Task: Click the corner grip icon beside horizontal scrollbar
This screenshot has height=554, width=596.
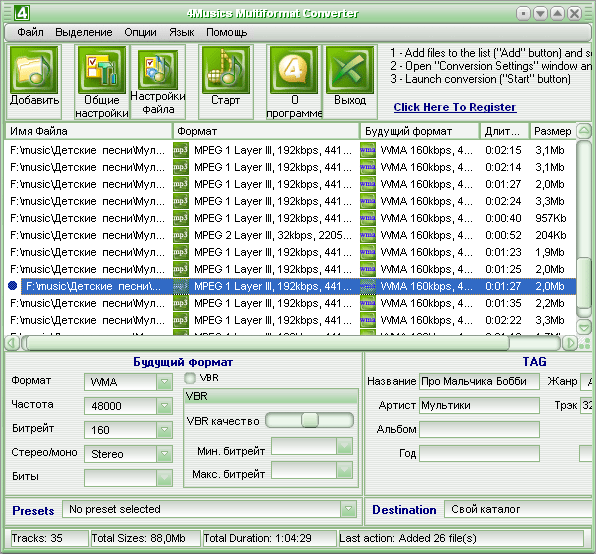Action: (584, 343)
